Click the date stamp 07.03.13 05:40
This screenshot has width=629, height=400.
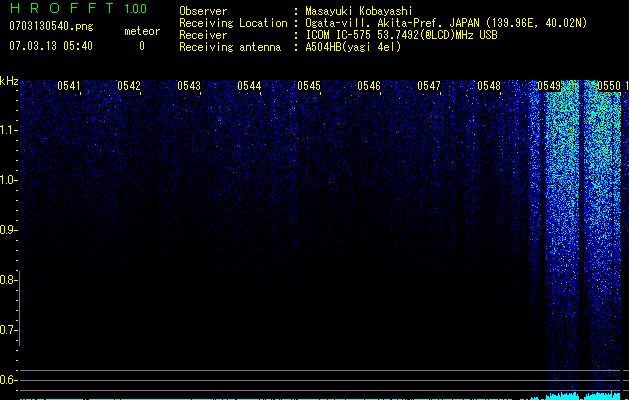51,46
